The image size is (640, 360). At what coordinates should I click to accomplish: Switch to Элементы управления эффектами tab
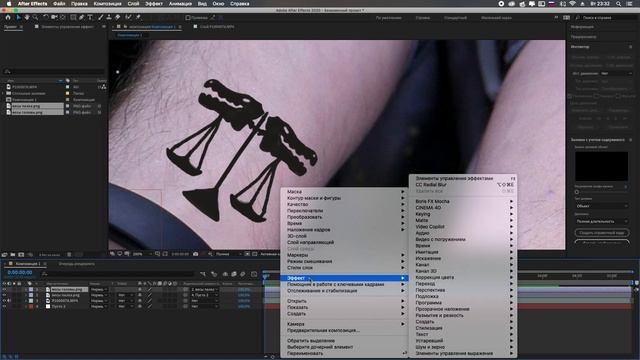tap(67, 27)
